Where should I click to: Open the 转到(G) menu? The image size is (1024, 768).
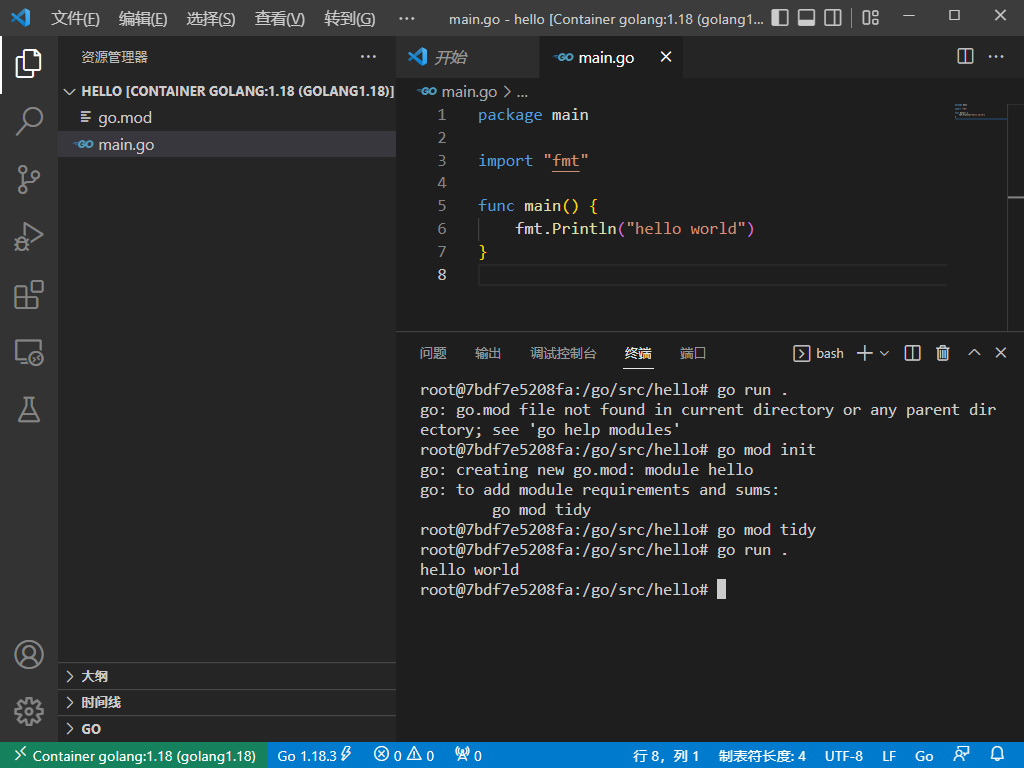coord(349,18)
